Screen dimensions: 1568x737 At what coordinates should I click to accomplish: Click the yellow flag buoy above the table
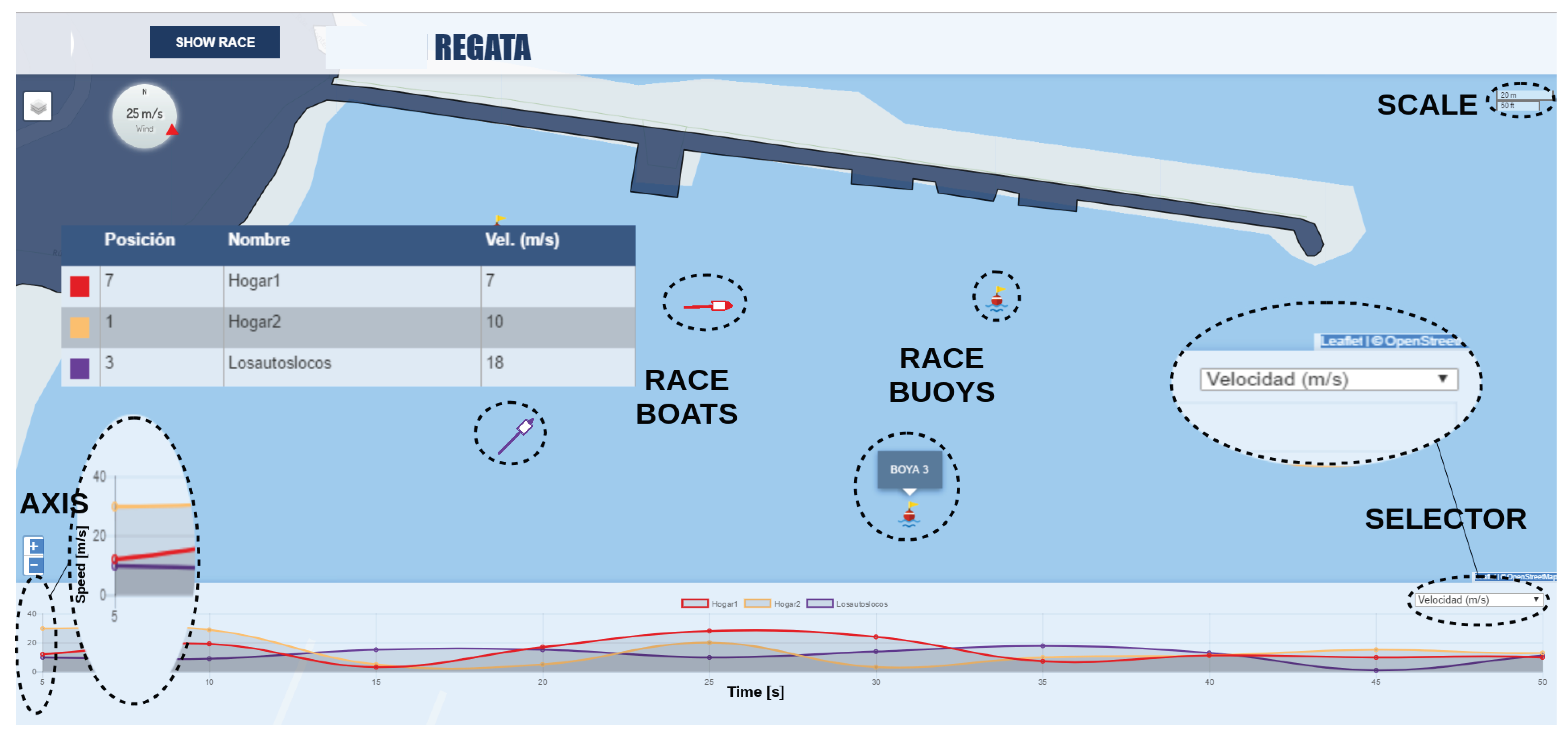[499, 219]
